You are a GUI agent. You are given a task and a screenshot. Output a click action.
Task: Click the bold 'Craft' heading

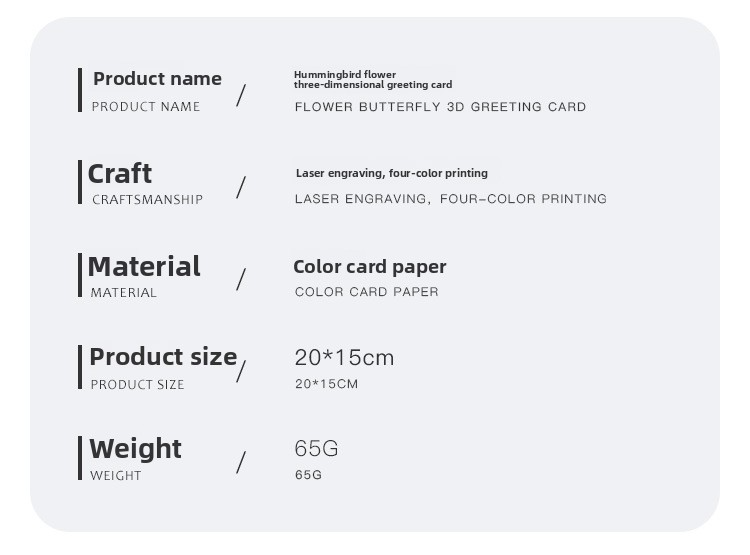coord(120,173)
